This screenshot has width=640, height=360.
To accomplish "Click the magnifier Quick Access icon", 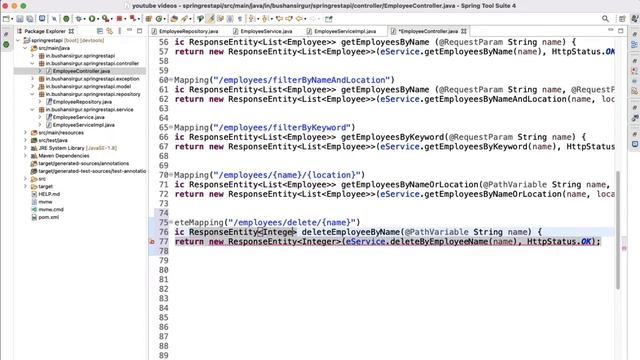I will point(605,19).
